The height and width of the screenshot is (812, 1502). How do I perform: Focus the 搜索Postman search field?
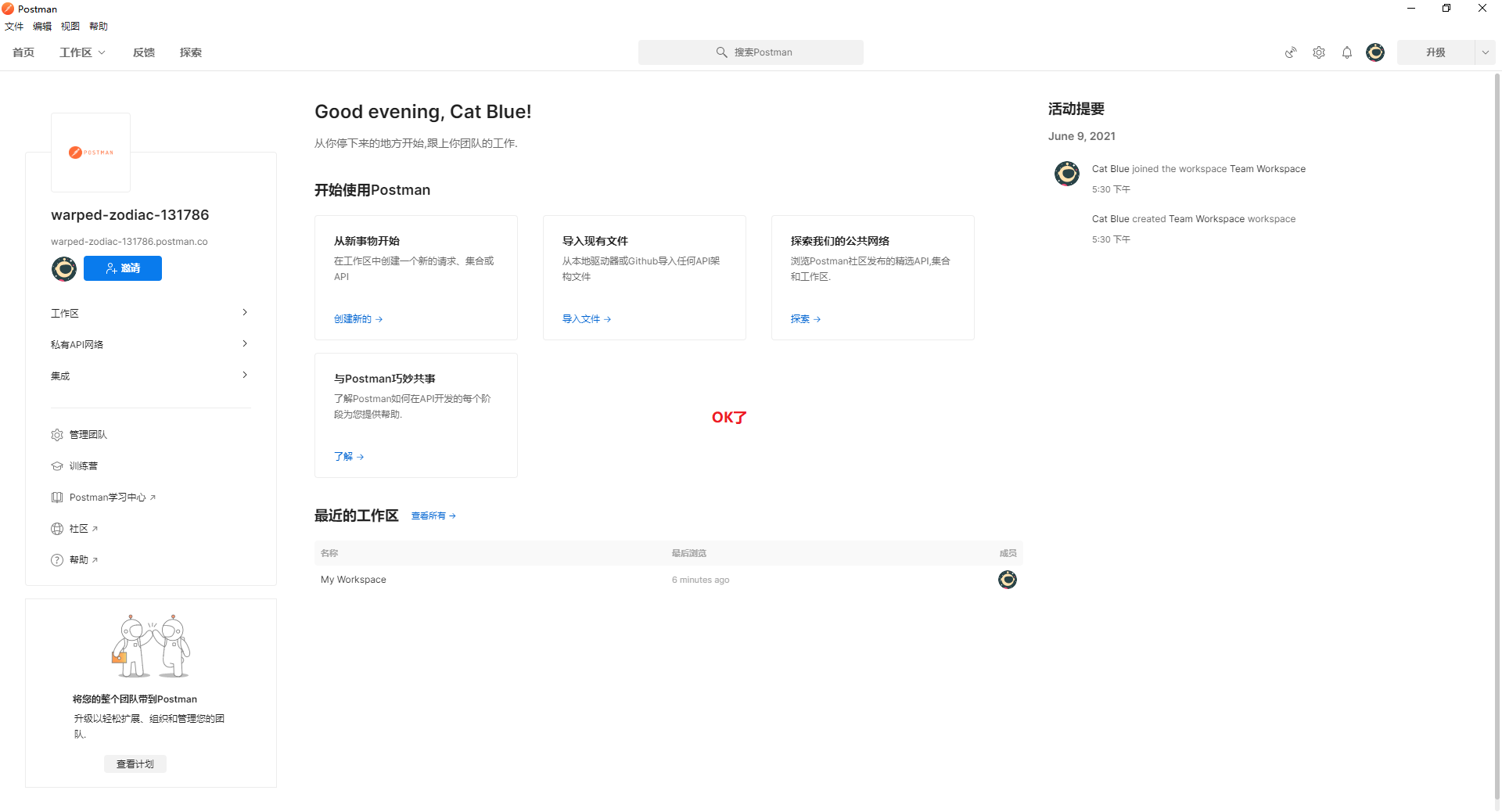point(751,52)
